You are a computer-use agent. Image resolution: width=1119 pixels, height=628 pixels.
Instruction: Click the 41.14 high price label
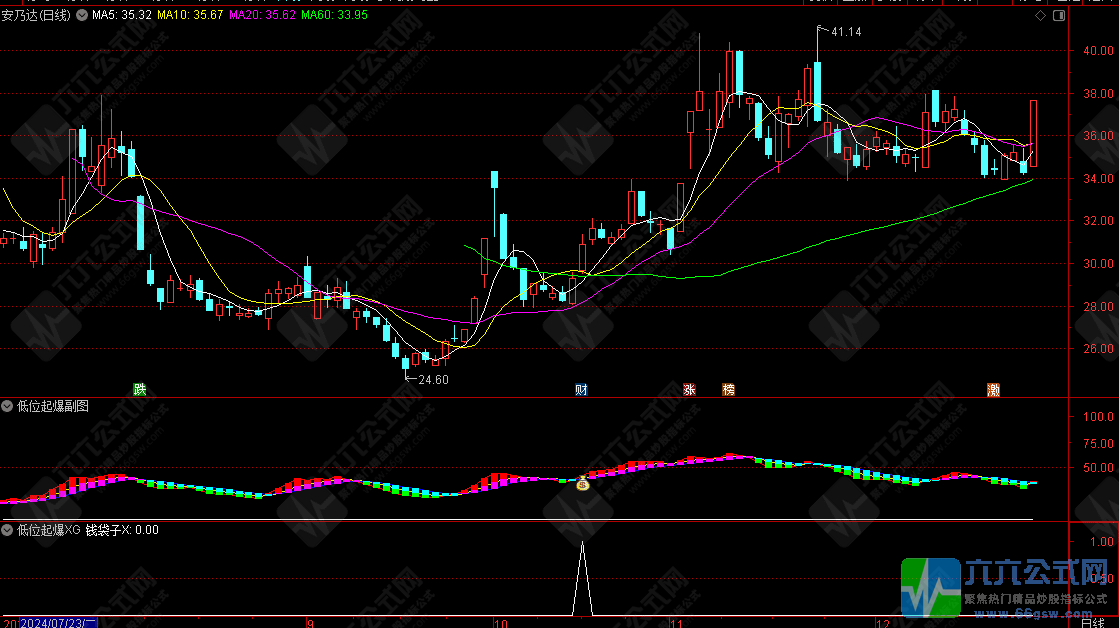click(x=846, y=32)
